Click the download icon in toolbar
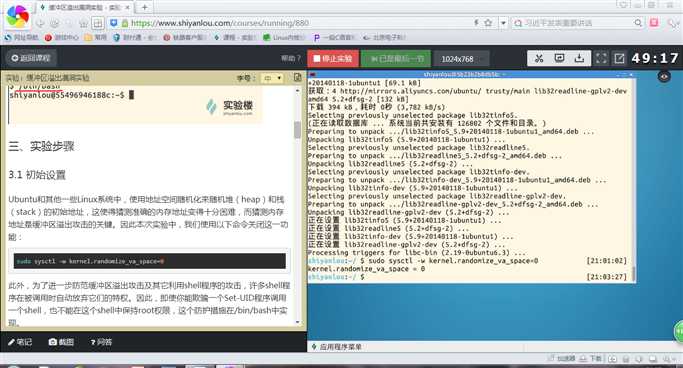 pos(579,58)
